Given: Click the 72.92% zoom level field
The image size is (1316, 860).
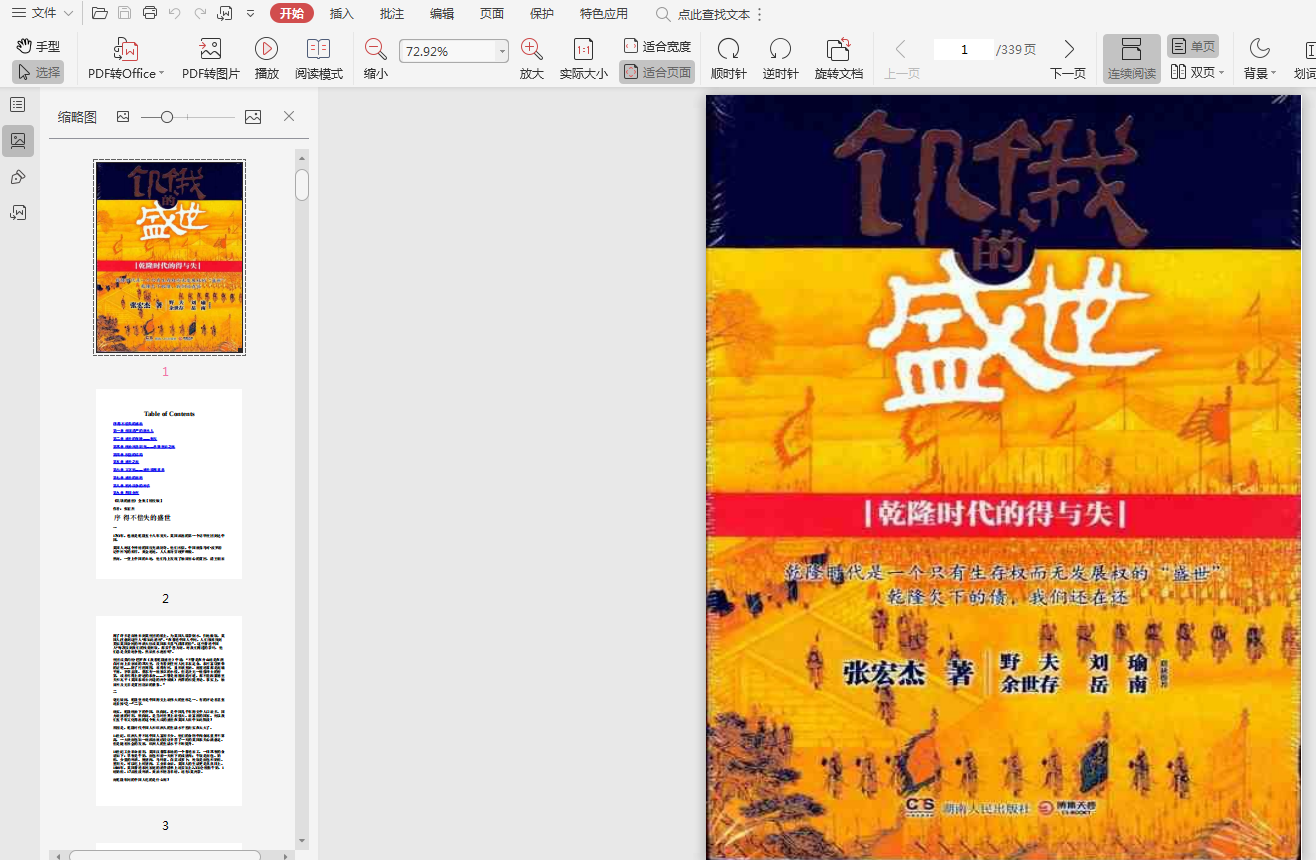Looking at the screenshot, I should (x=447, y=51).
